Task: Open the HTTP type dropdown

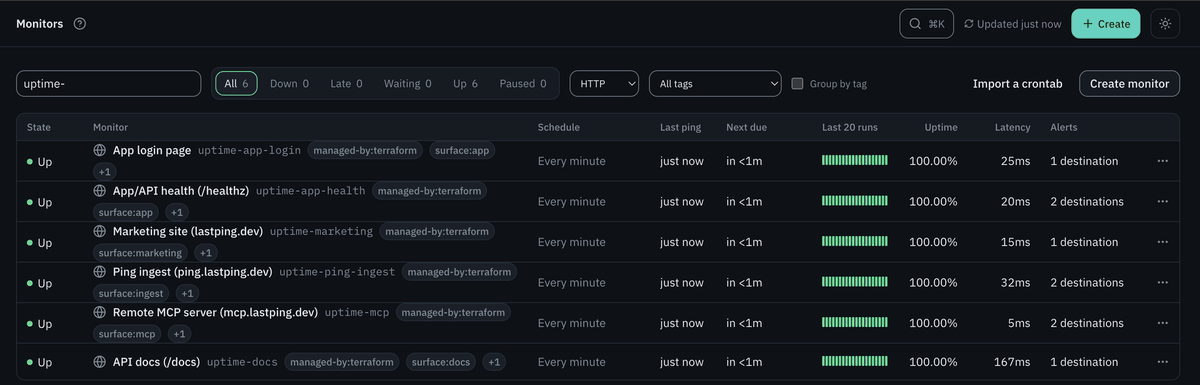Action: pos(604,84)
